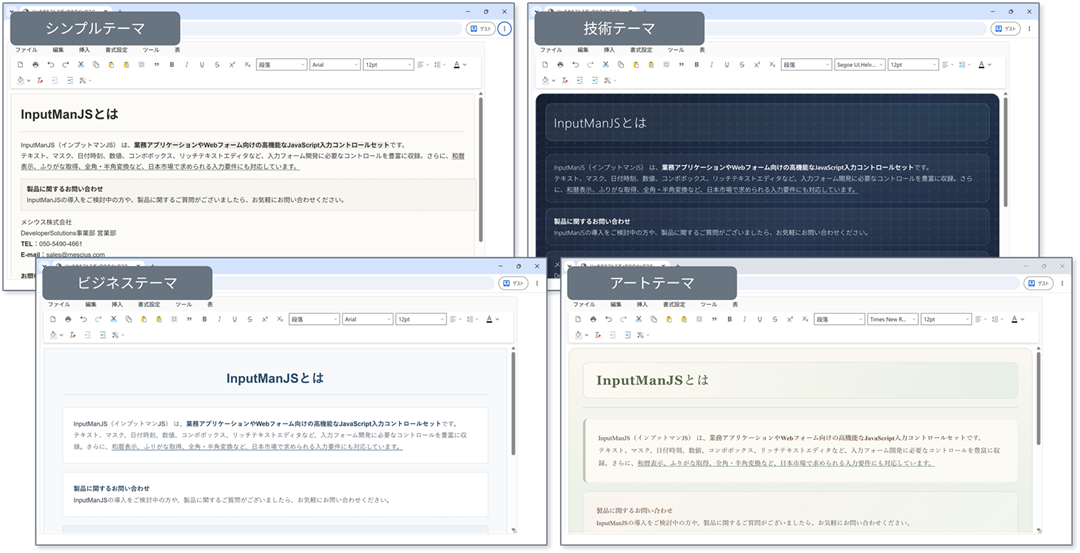Open 表 menu in art theme window
Screen dimensions: 1080x553
pos(735,304)
